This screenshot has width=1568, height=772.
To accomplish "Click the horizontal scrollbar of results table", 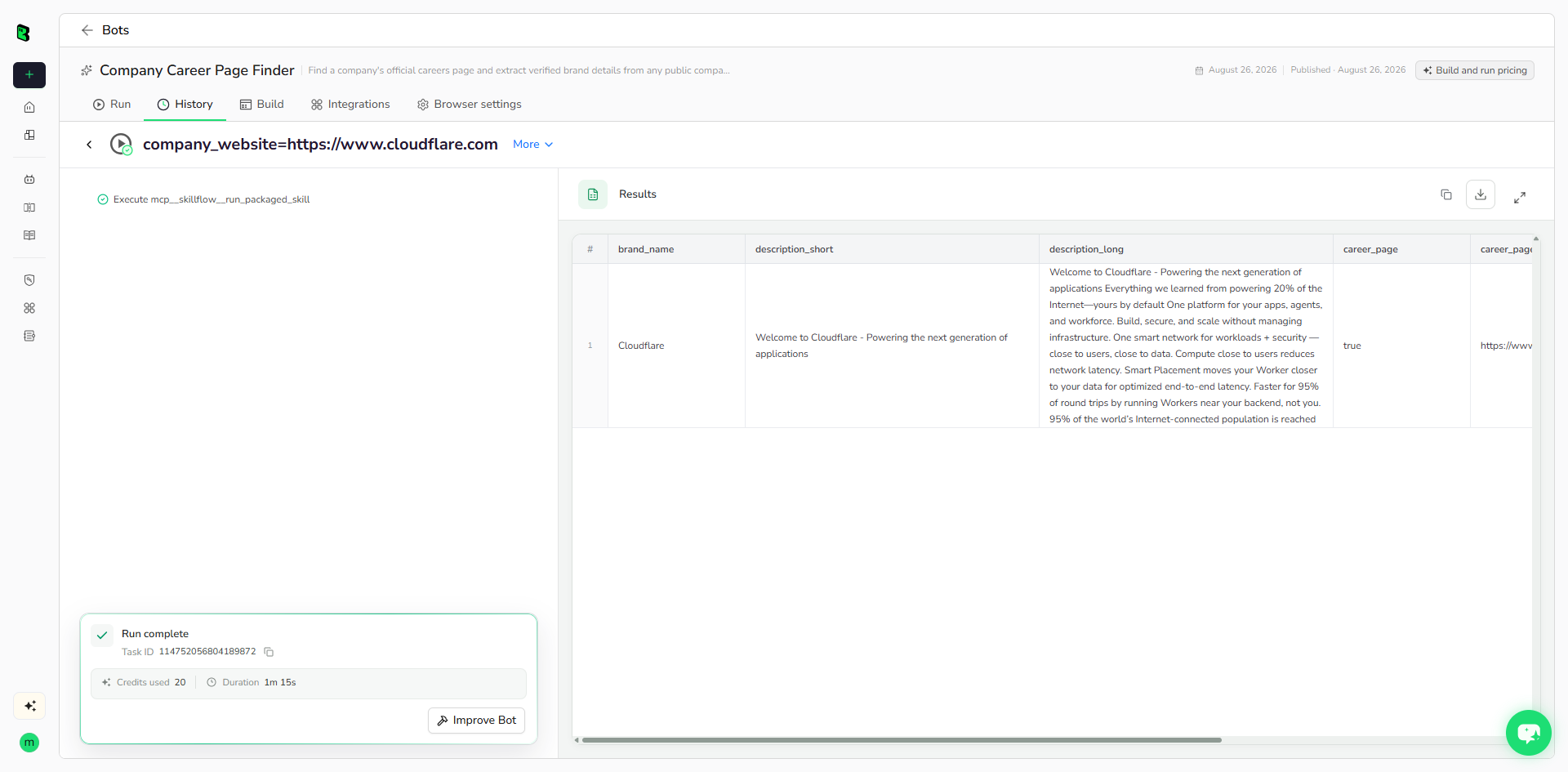I will (x=902, y=740).
